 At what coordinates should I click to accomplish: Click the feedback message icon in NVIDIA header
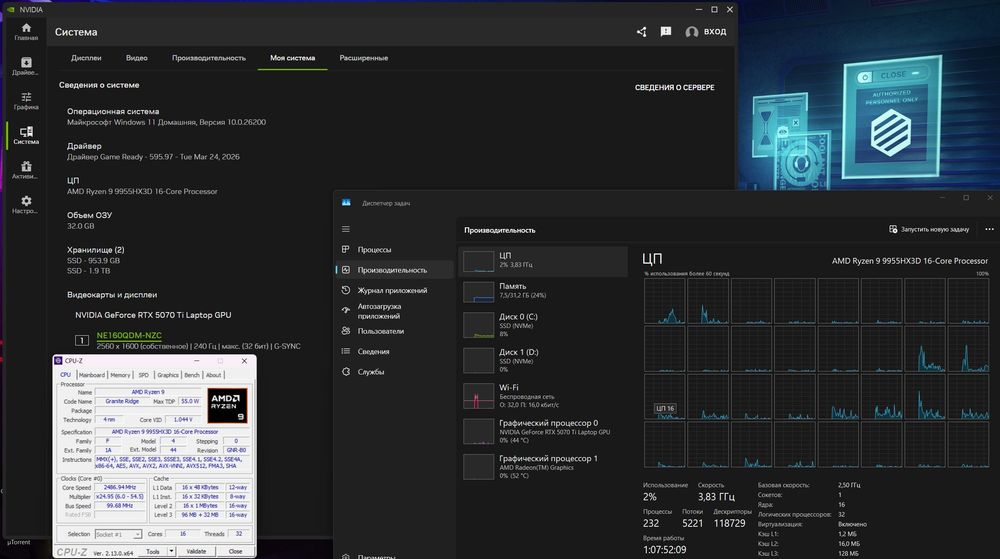pyautogui.click(x=666, y=32)
